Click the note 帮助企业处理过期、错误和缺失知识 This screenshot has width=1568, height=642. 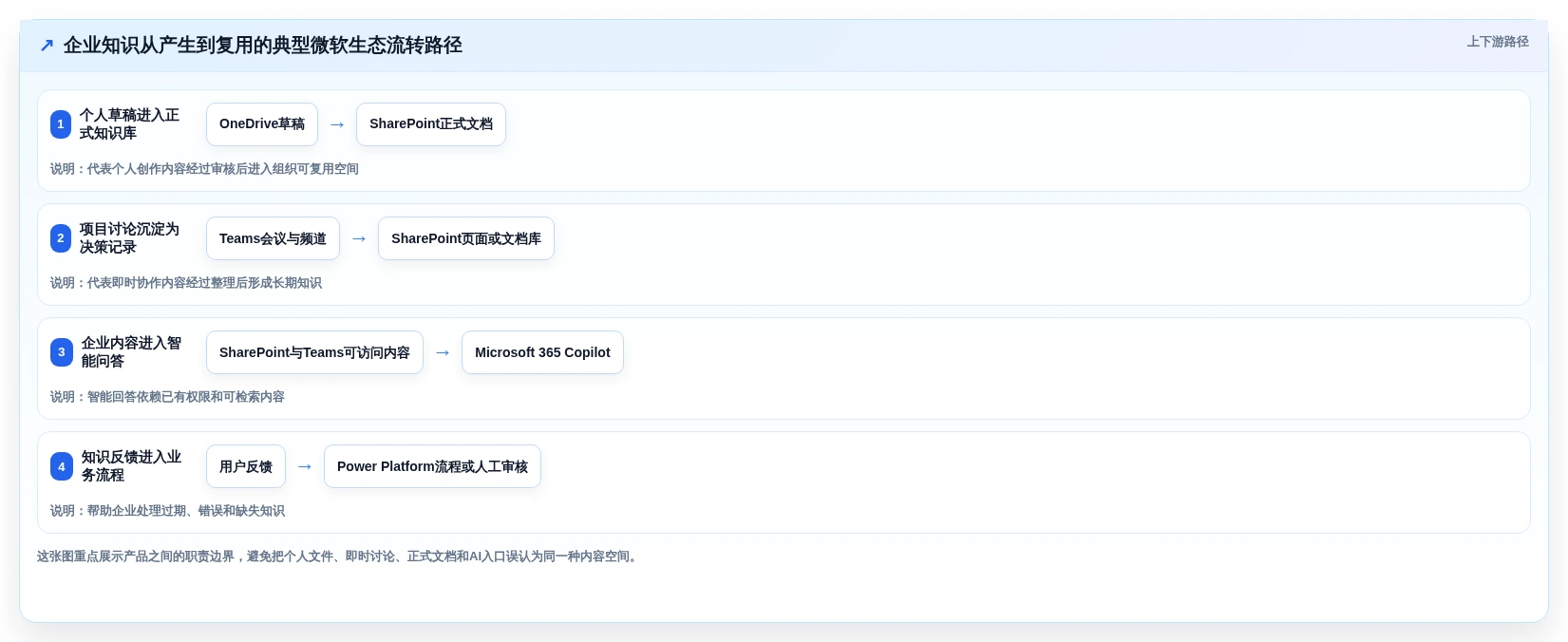167,511
